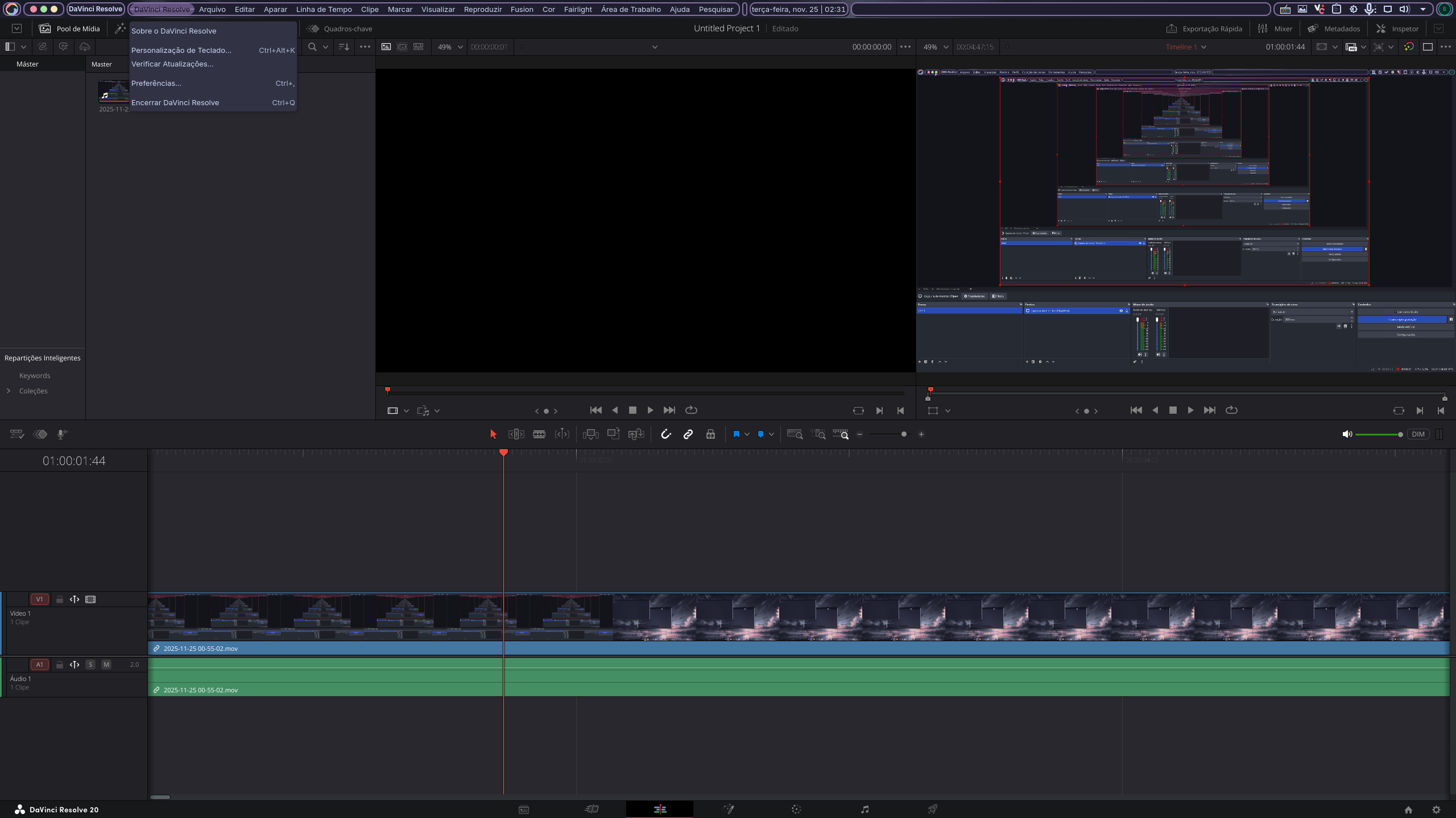Switch to the Cut page
This screenshot has height=818, width=1456.
point(591,809)
